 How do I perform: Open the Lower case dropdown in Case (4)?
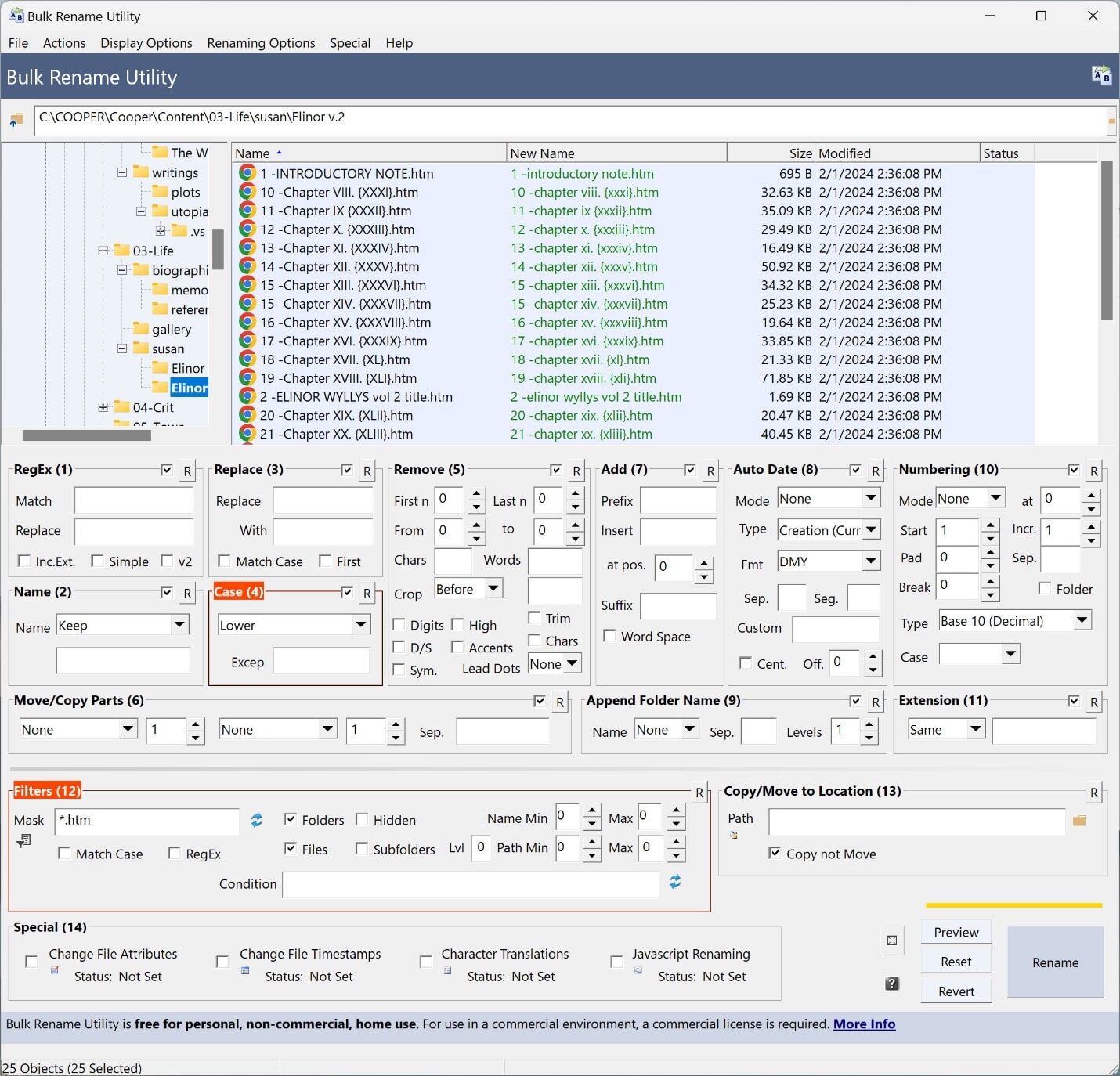359,624
